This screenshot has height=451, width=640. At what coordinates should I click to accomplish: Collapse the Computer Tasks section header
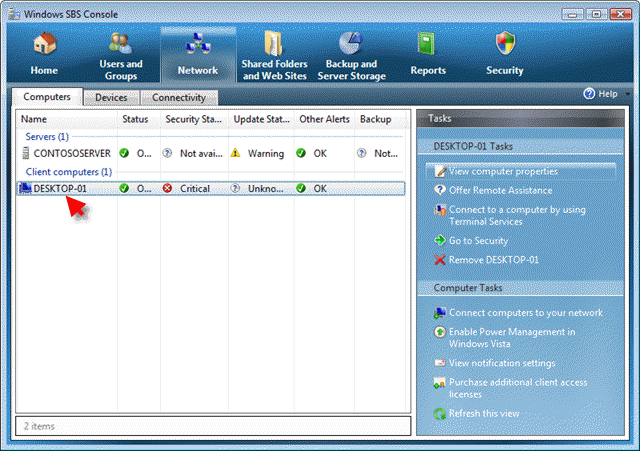(x=521, y=288)
